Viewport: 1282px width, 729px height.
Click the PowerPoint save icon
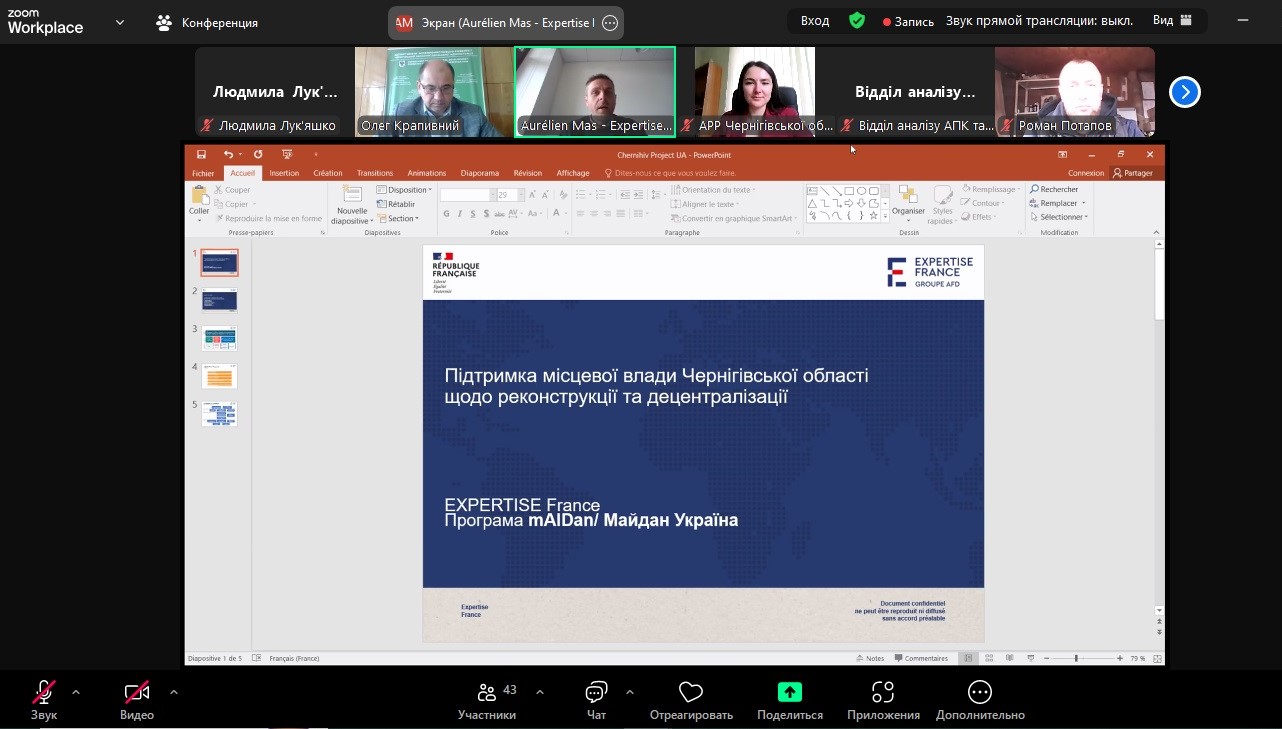point(201,154)
